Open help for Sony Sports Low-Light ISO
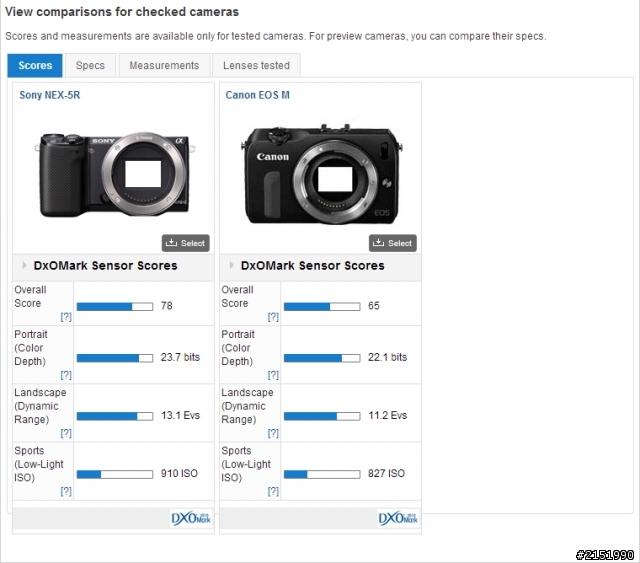This screenshot has height=563, width=640. click(66, 491)
